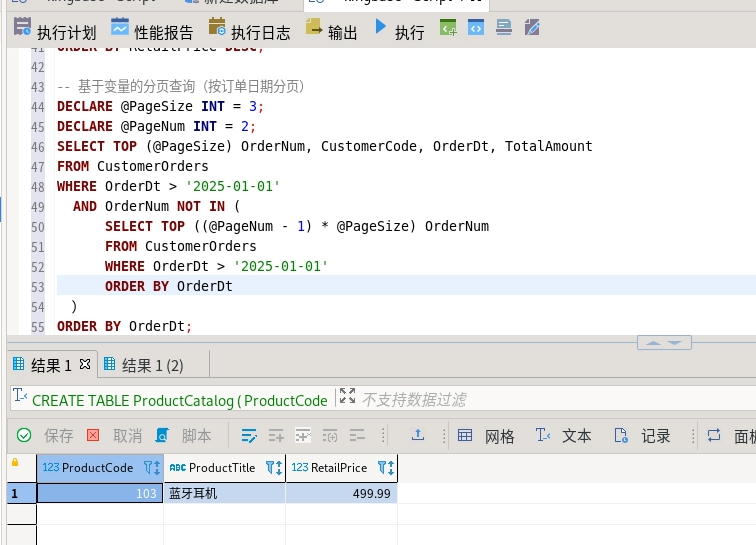Run the script with the 执行 play button
Screen dimensions: 756x545
pyautogui.click(x=399, y=32)
